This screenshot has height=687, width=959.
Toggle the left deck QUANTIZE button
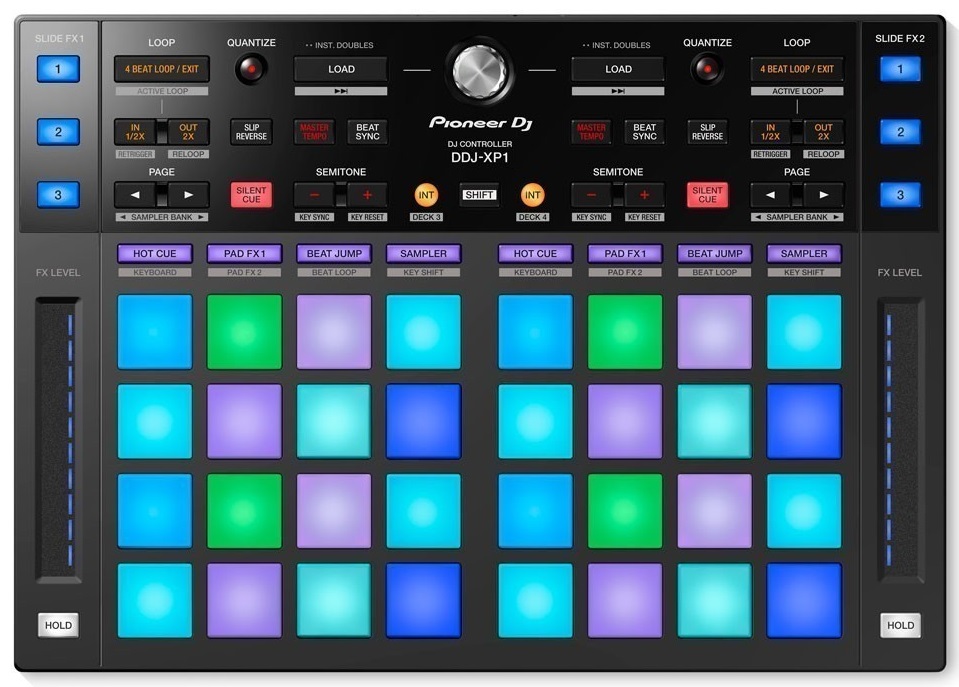click(x=251, y=69)
